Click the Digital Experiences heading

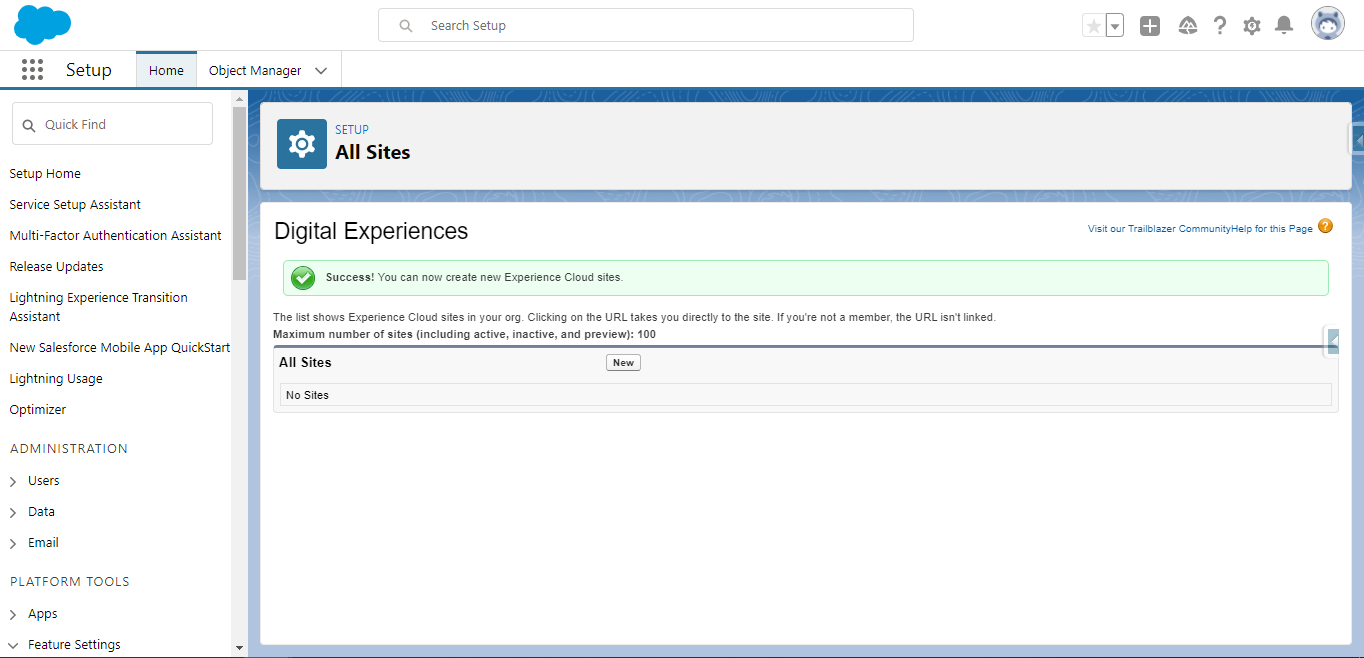371,231
